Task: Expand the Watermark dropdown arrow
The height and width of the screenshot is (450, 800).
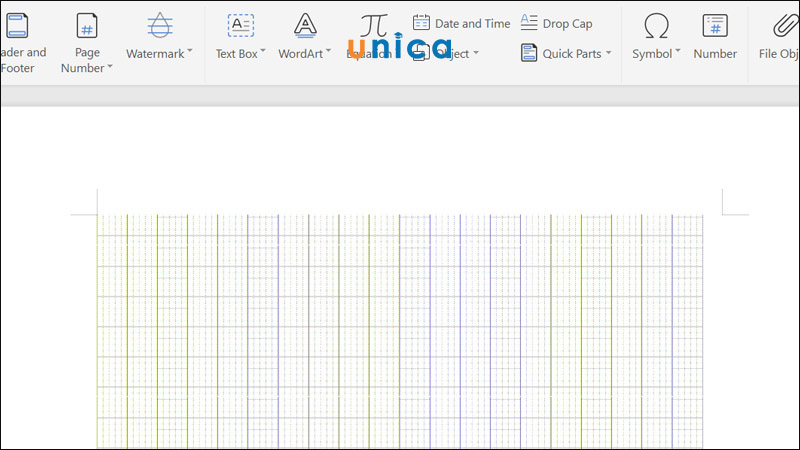Action: [x=190, y=51]
